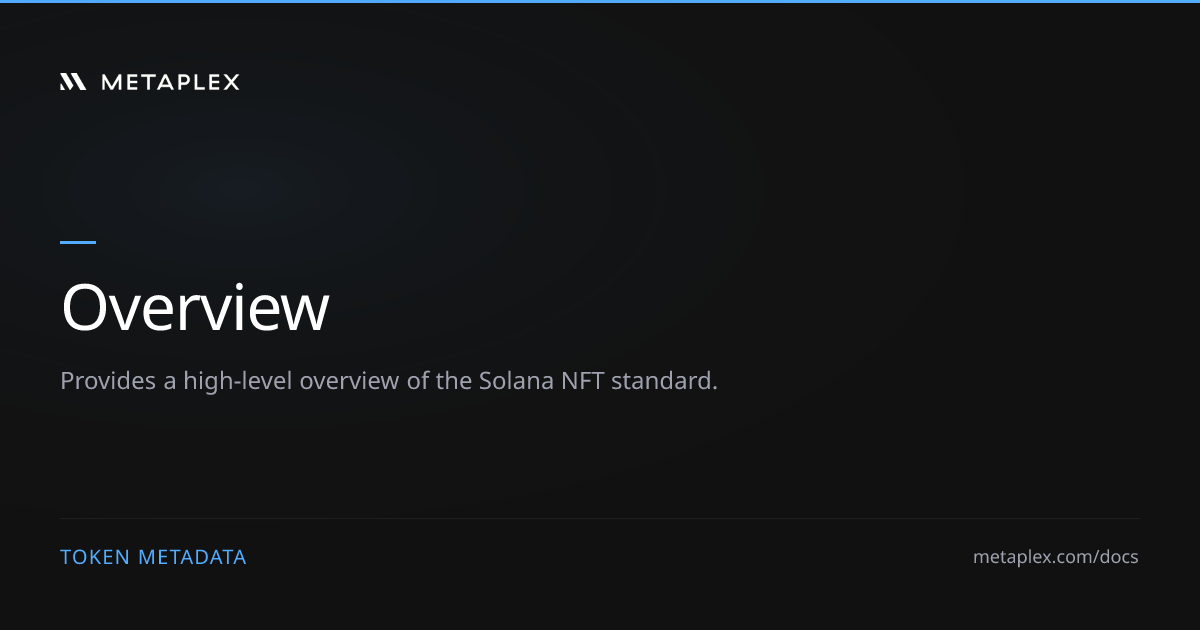Click the "metaplex.com" domain in the footer URL

click(1032, 557)
